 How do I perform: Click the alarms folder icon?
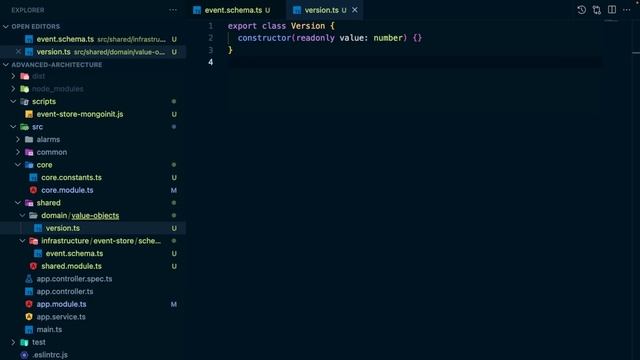[29, 139]
